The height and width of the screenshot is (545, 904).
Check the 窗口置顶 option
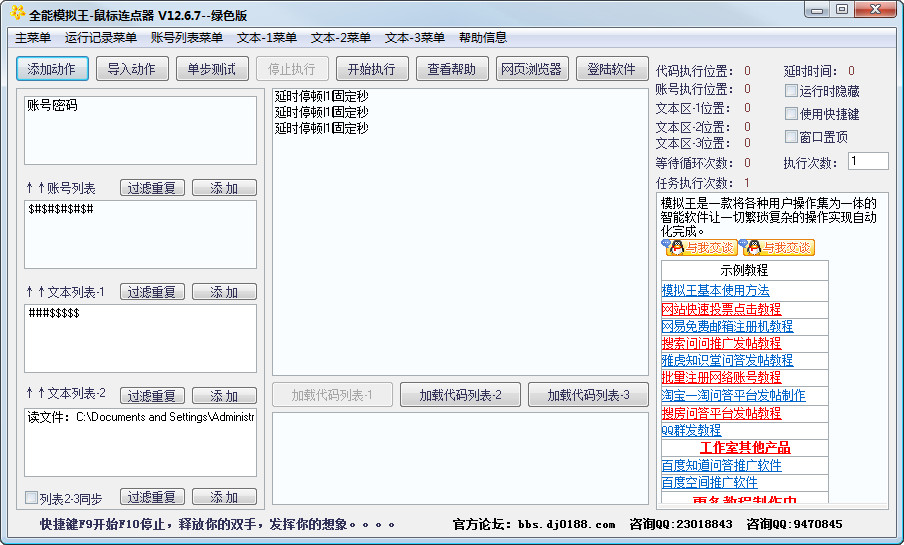tap(791, 137)
